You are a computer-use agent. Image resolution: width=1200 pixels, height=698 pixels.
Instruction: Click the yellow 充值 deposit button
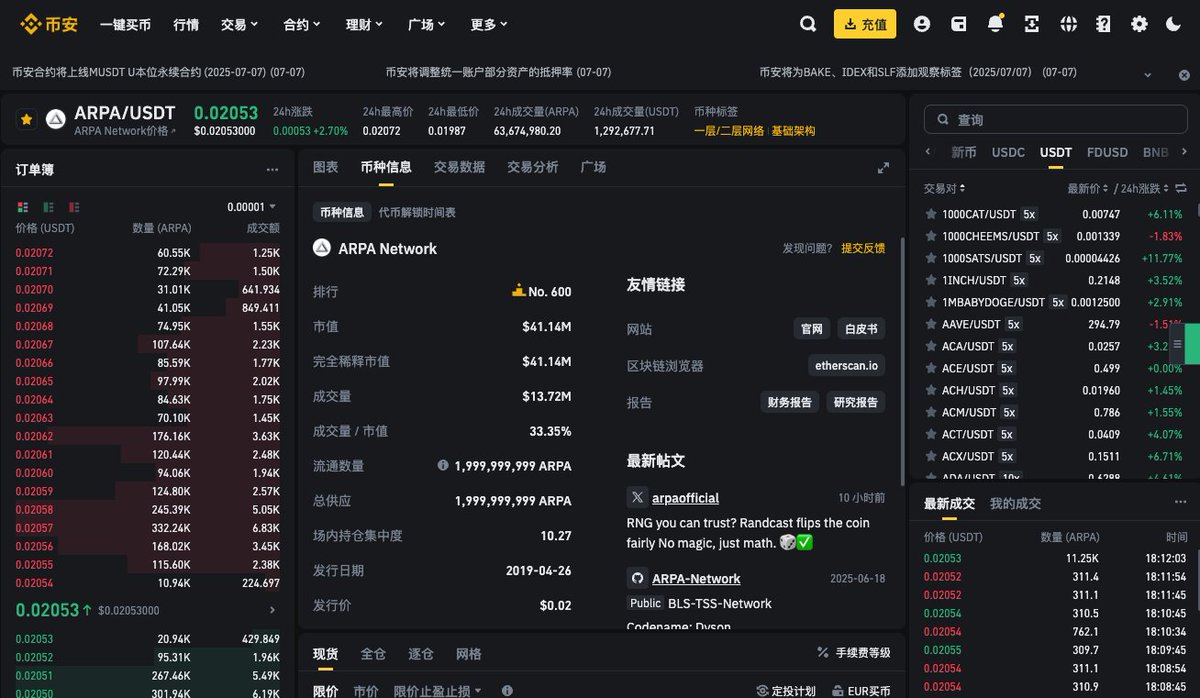pyautogui.click(x=865, y=24)
